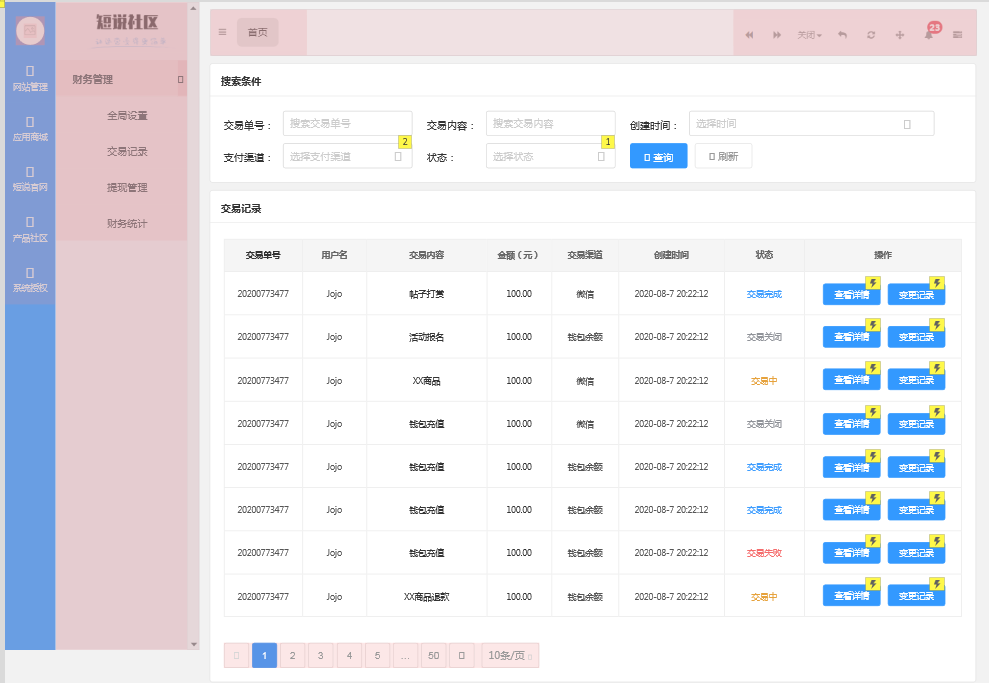Click the 活动报名 content cell
This screenshot has height=683, width=989.
pos(426,337)
